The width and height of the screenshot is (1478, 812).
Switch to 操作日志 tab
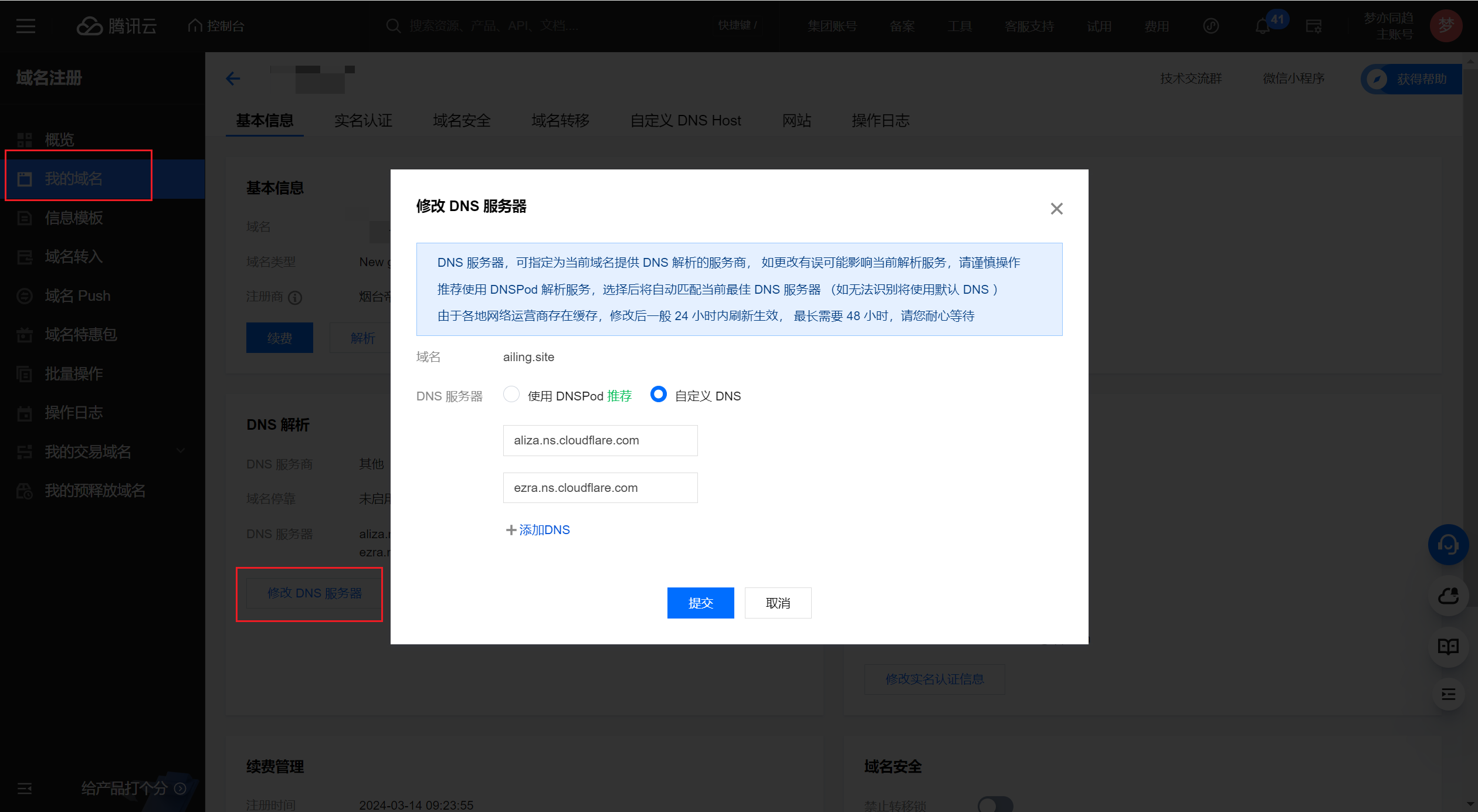pos(880,121)
